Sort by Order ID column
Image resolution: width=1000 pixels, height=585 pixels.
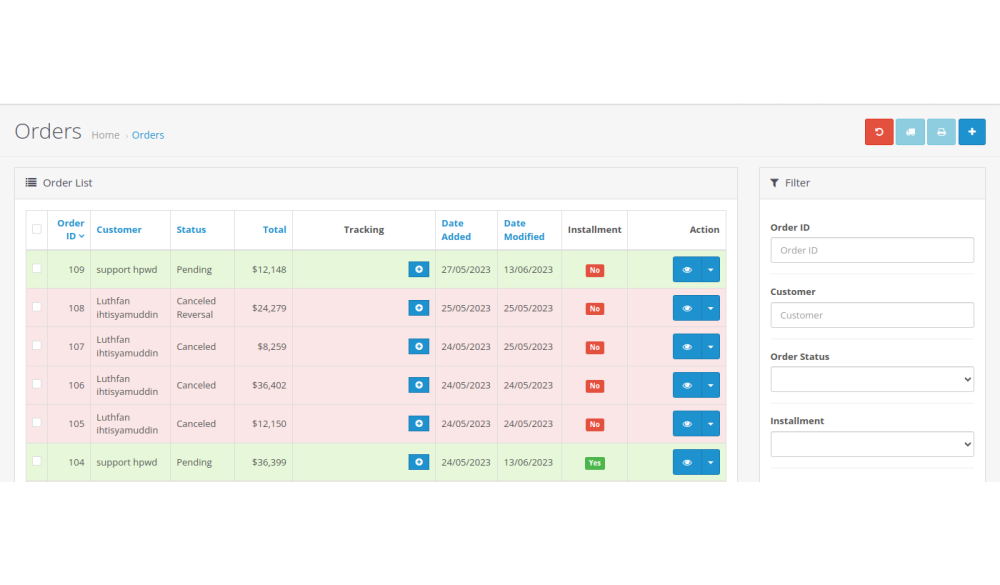[71, 230]
